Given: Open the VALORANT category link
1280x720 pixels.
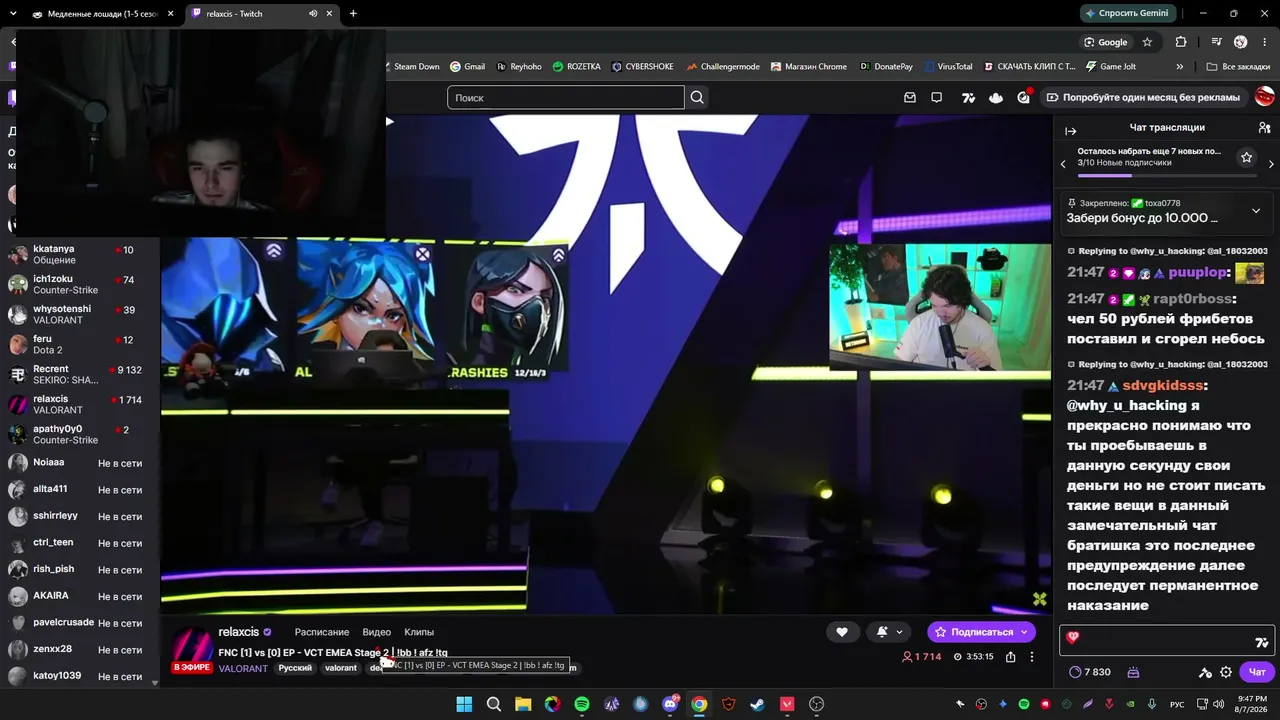Looking at the screenshot, I should [x=243, y=668].
